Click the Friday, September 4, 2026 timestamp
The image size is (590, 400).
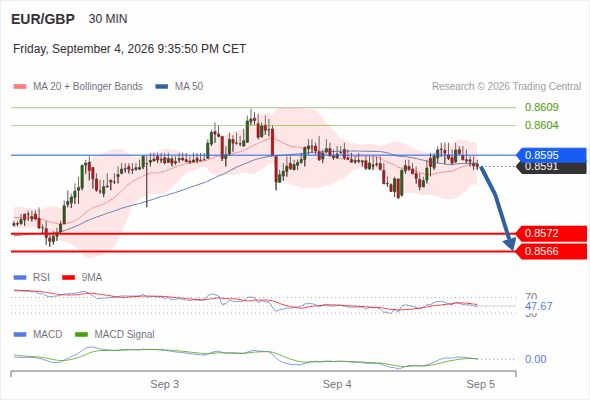pyautogui.click(x=129, y=49)
